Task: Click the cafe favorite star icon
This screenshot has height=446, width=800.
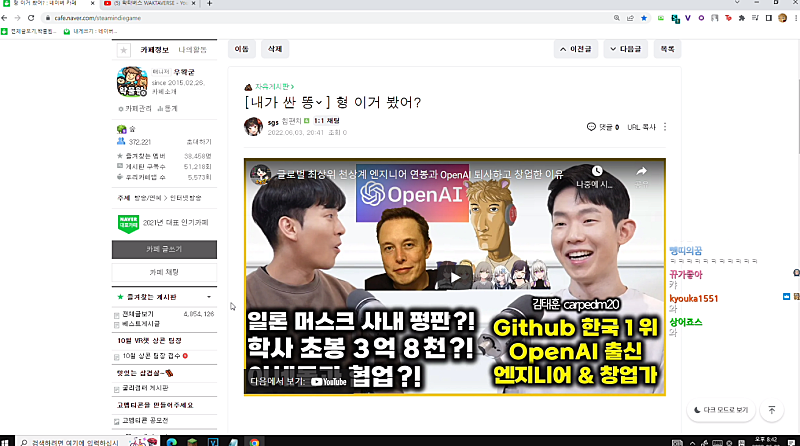Action: point(123,50)
